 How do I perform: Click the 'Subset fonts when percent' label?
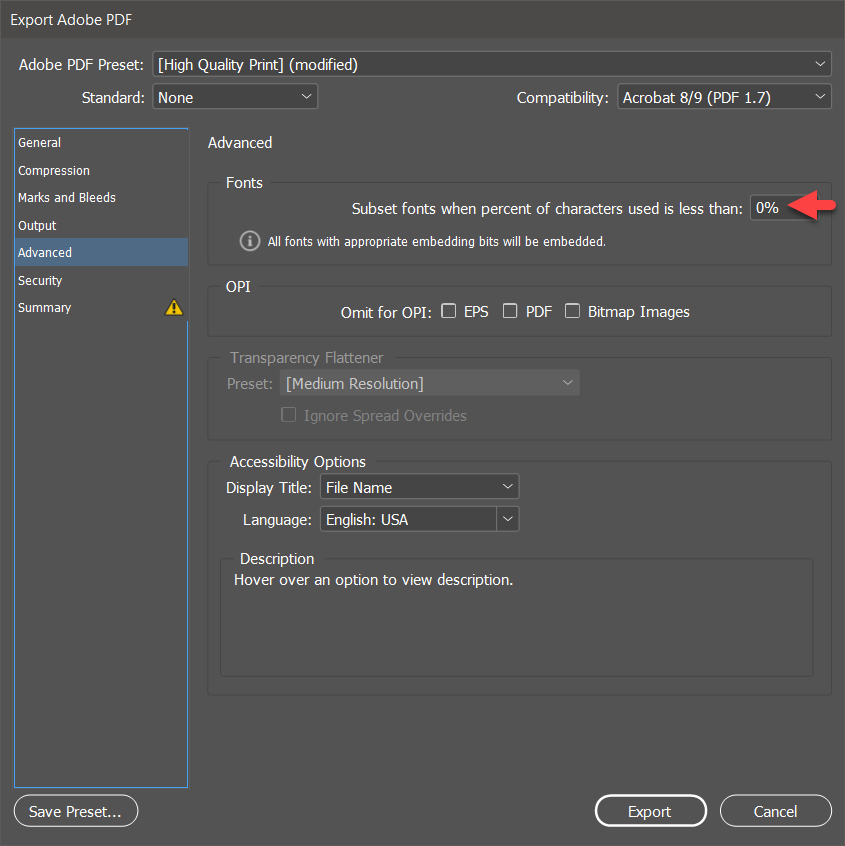coord(547,209)
